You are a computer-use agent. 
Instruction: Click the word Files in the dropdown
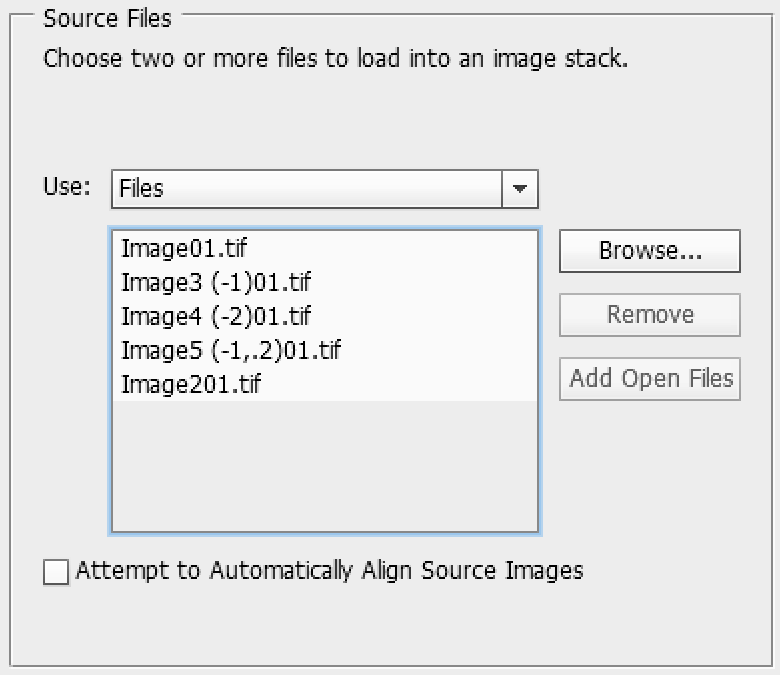point(141,189)
